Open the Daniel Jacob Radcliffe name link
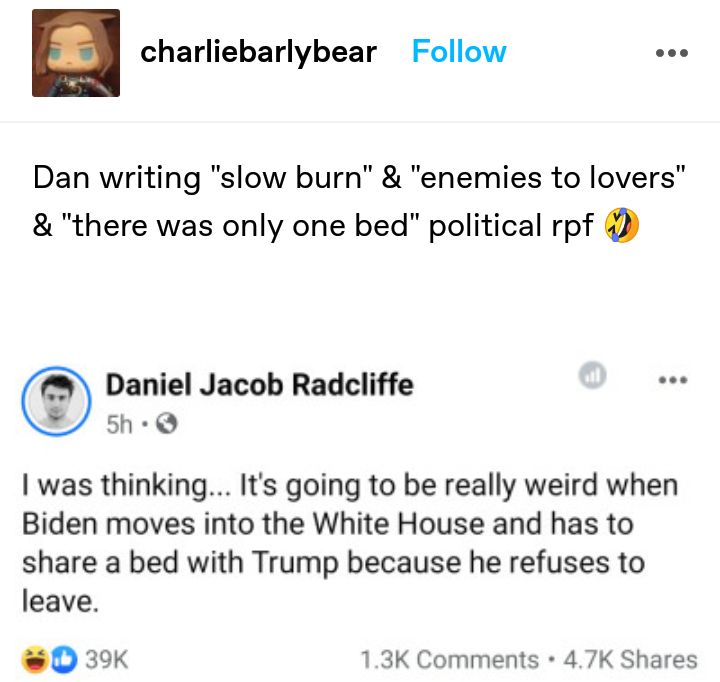Image resolution: width=720 pixels, height=682 pixels. [x=259, y=384]
